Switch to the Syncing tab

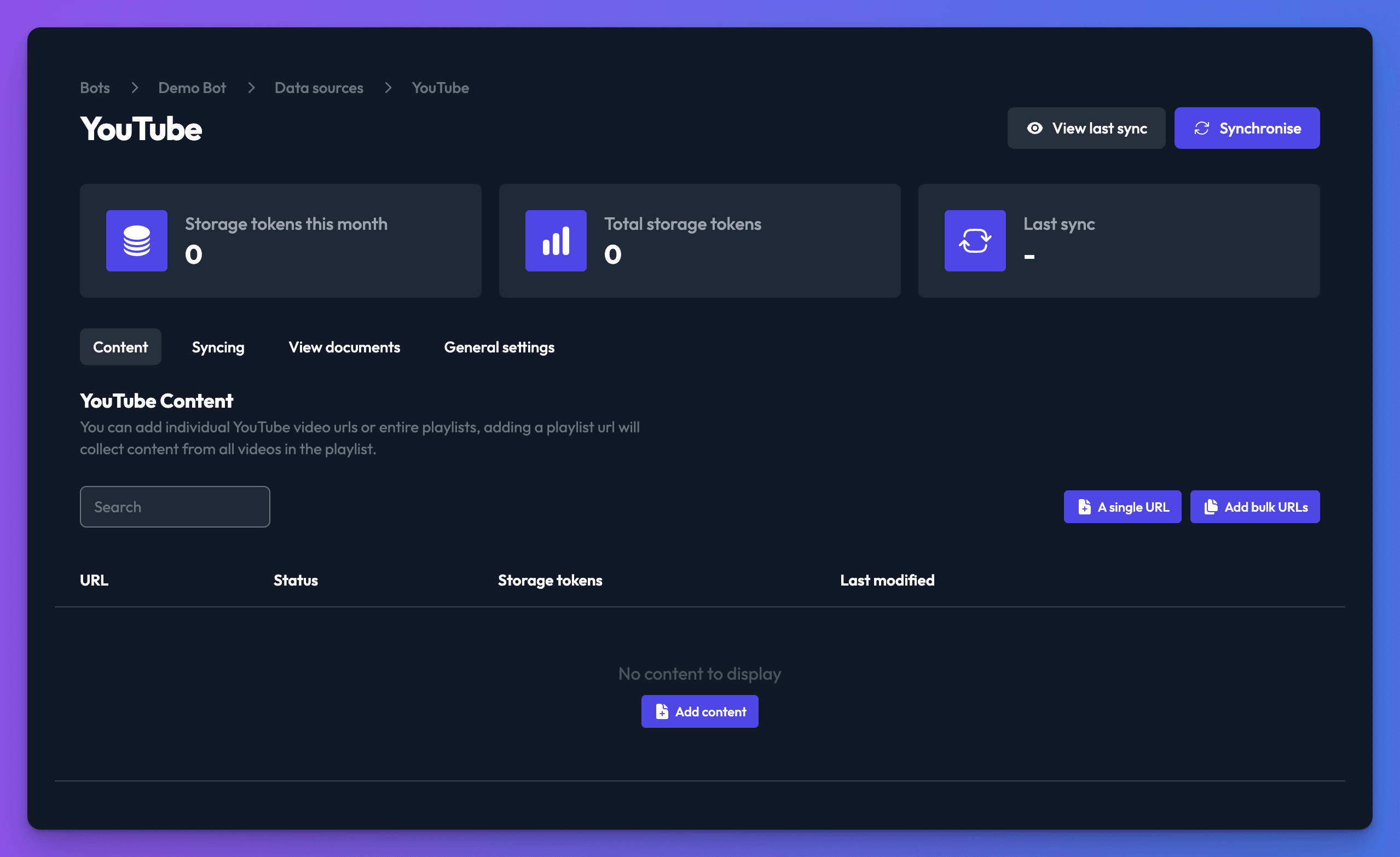[x=218, y=346]
